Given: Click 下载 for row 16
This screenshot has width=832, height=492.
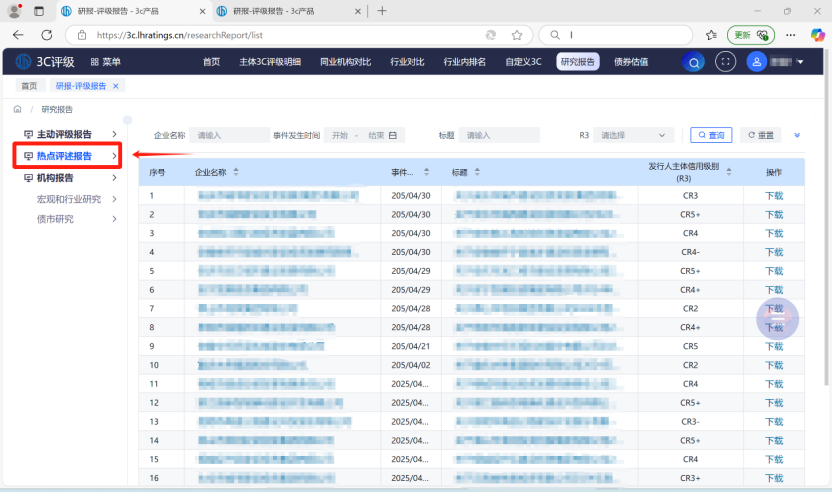Looking at the screenshot, I should pyautogui.click(x=774, y=478).
